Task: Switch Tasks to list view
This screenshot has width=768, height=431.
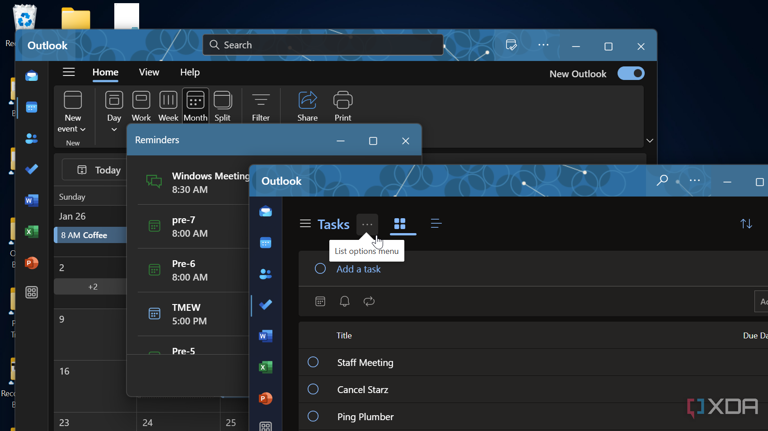Action: click(436, 224)
